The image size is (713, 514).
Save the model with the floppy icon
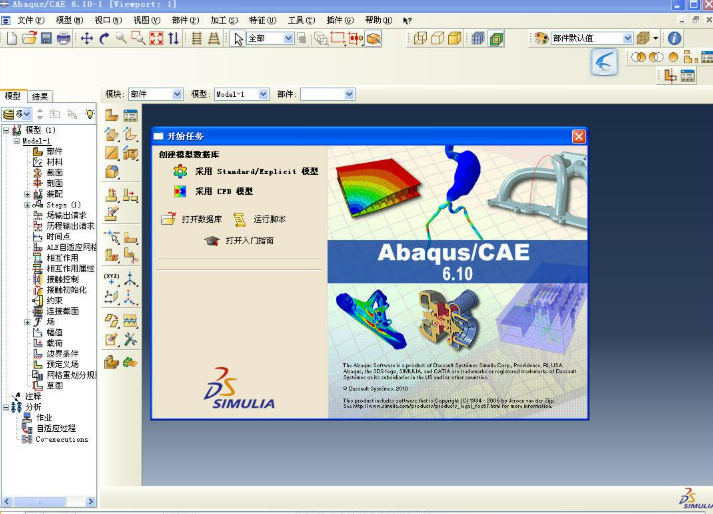point(46,38)
